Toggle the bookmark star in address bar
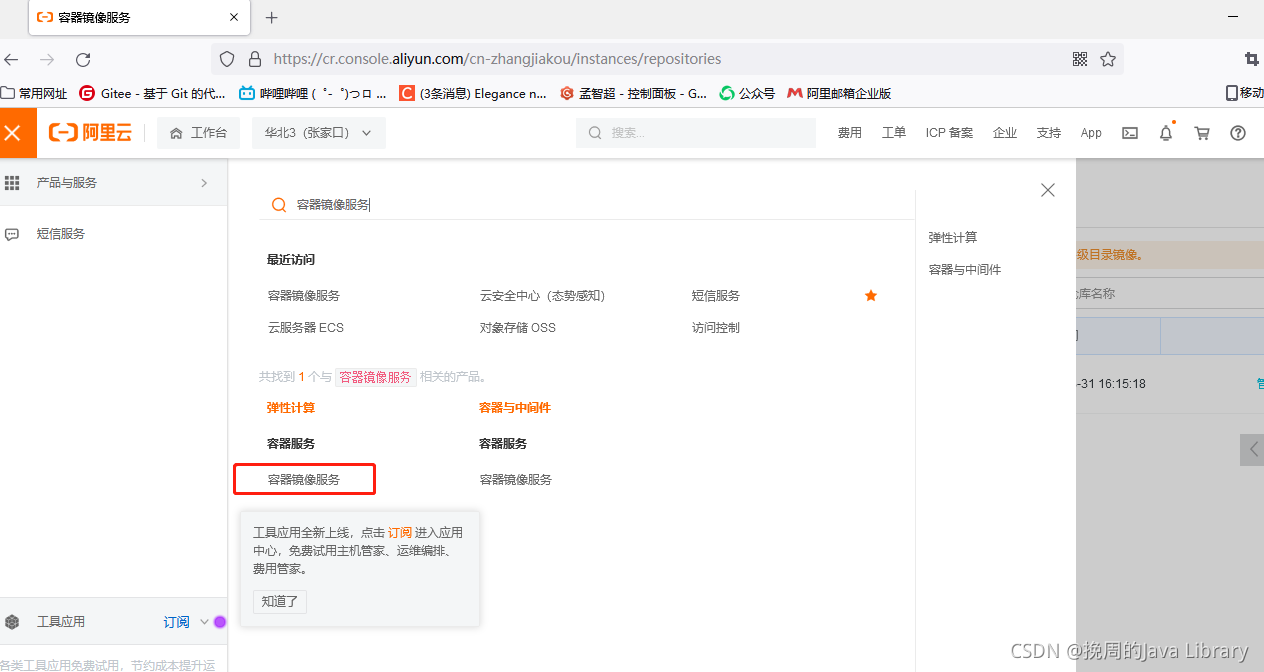 click(1108, 59)
